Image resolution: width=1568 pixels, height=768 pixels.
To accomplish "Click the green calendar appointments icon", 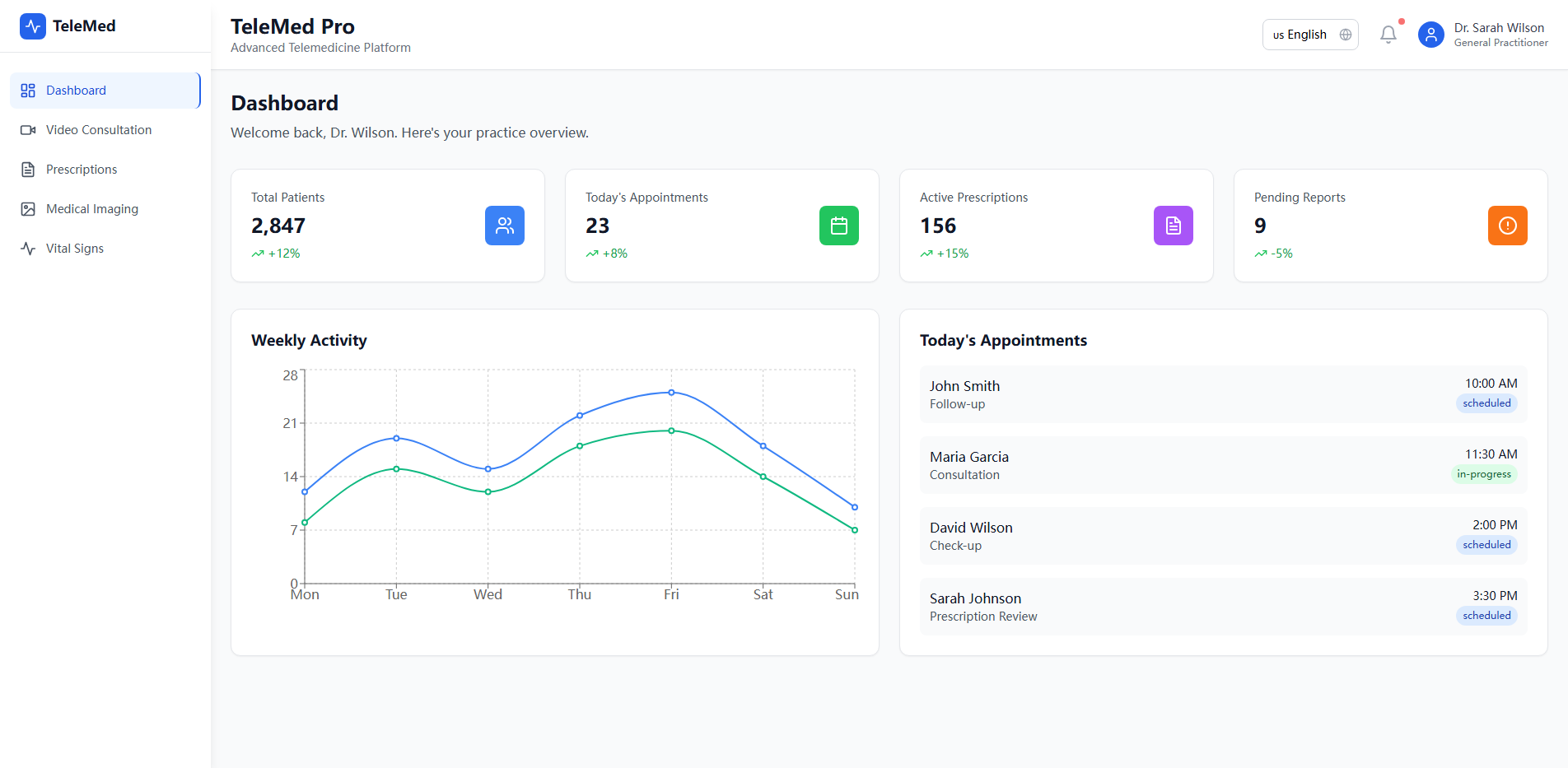I will coord(839,226).
